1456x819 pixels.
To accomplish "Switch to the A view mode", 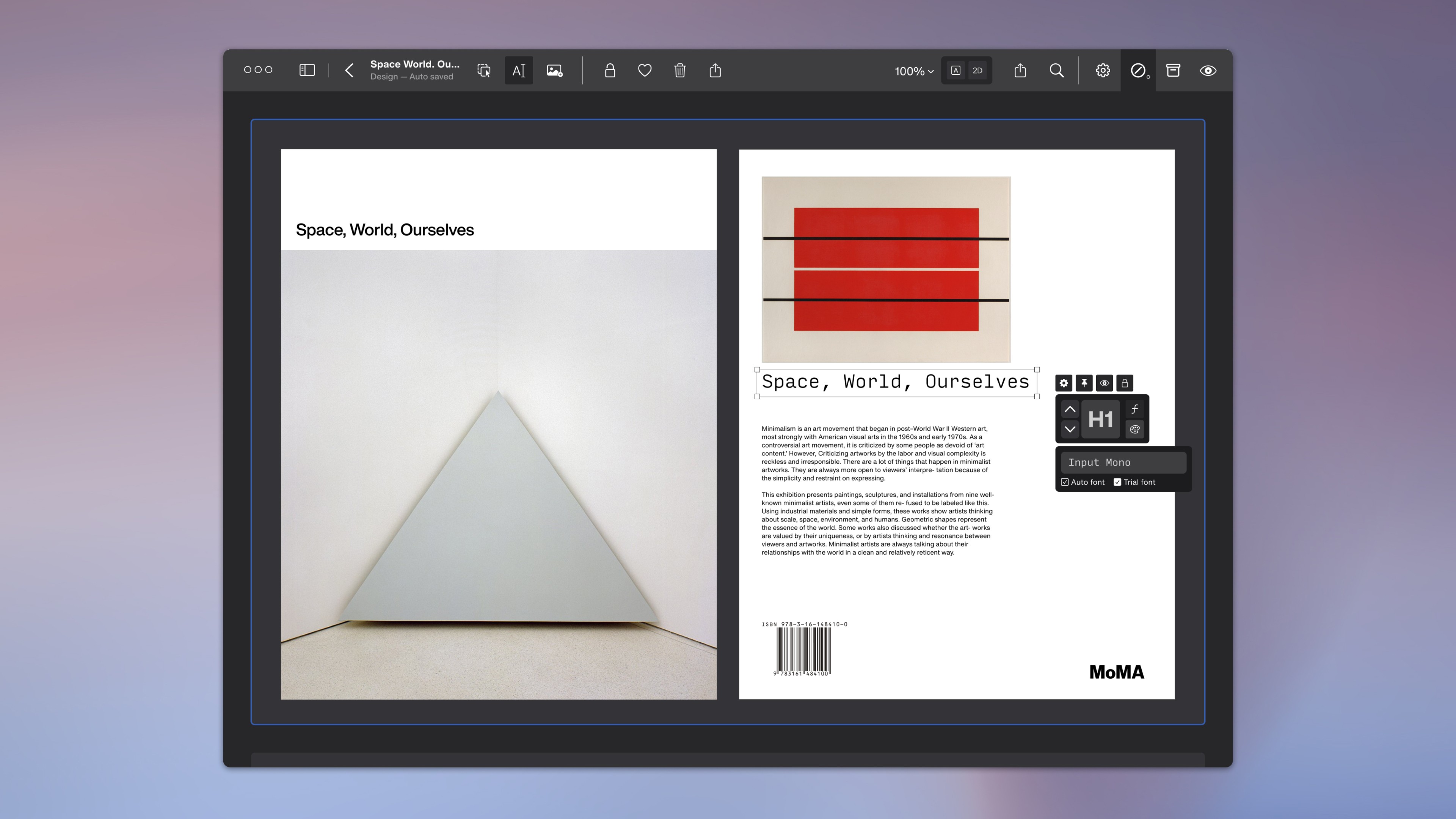I will (955, 71).
